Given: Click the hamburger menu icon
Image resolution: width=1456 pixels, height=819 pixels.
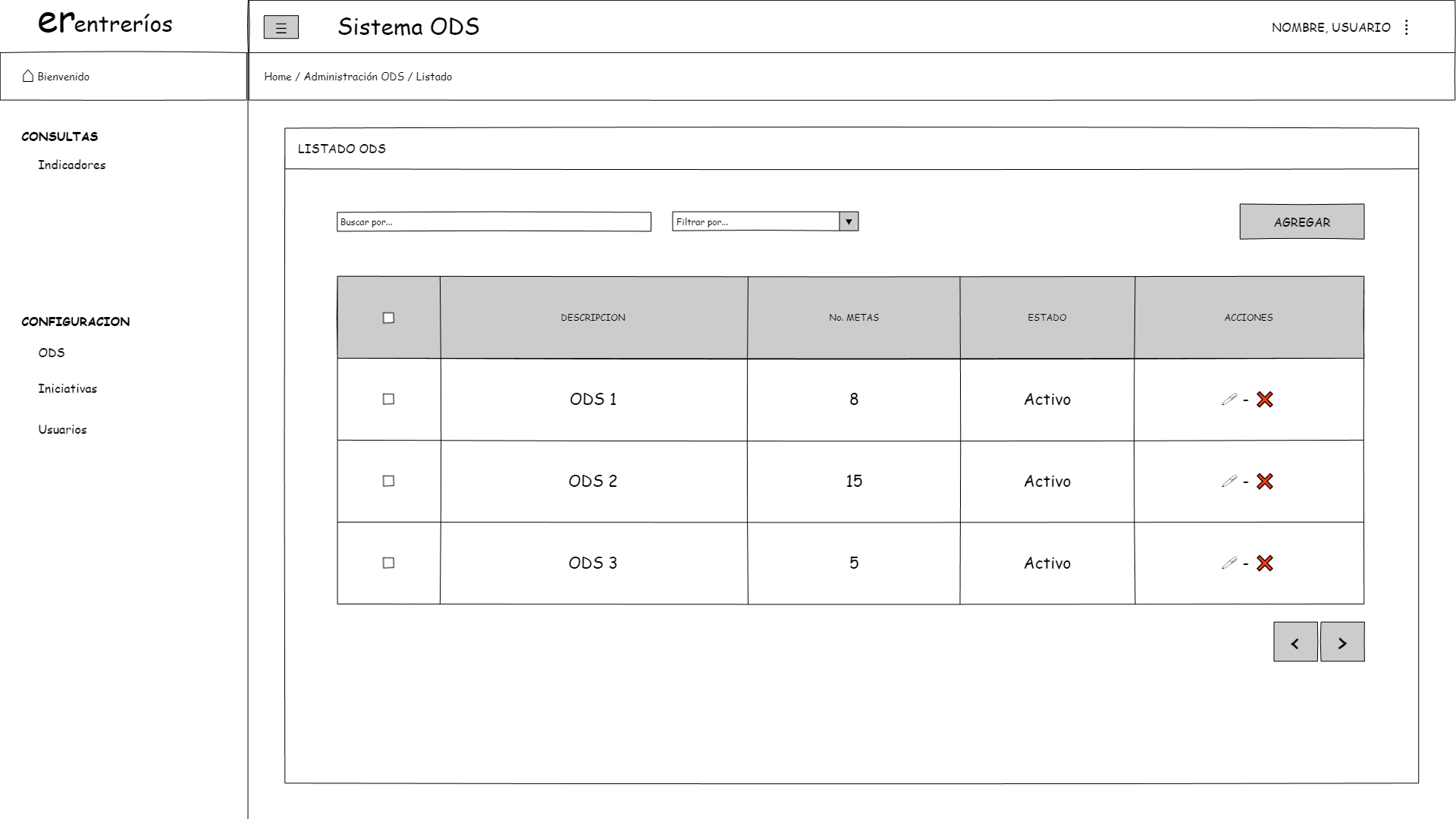Looking at the screenshot, I should pos(281,28).
